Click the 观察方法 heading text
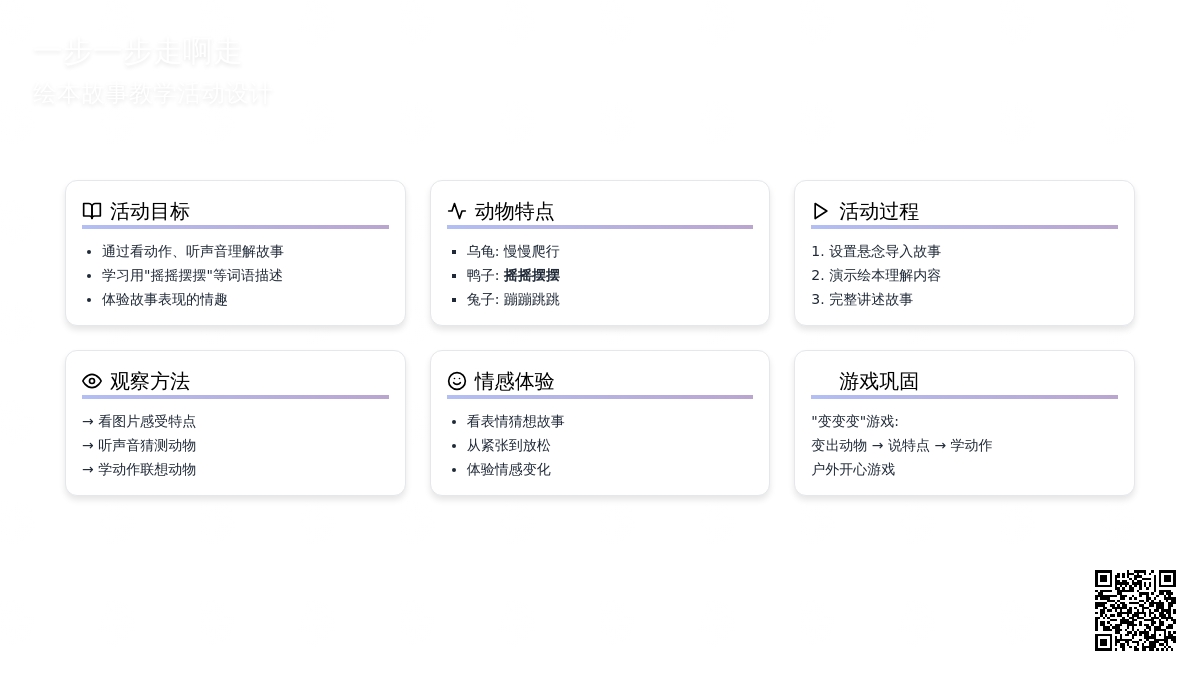Image resolution: width=1200 pixels, height=675 pixels. pos(149,381)
